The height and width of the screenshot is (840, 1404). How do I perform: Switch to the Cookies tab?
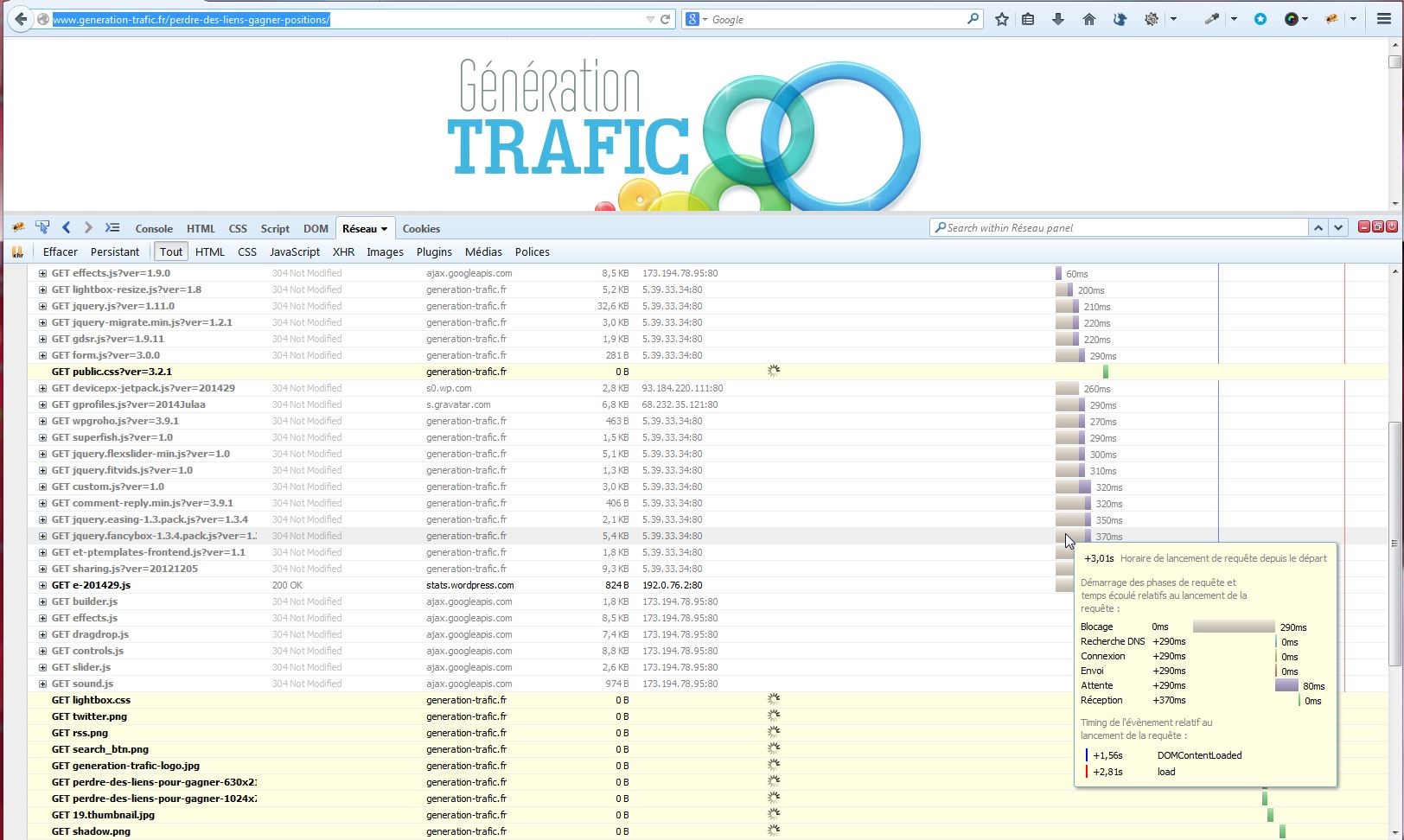(x=421, y=228)
